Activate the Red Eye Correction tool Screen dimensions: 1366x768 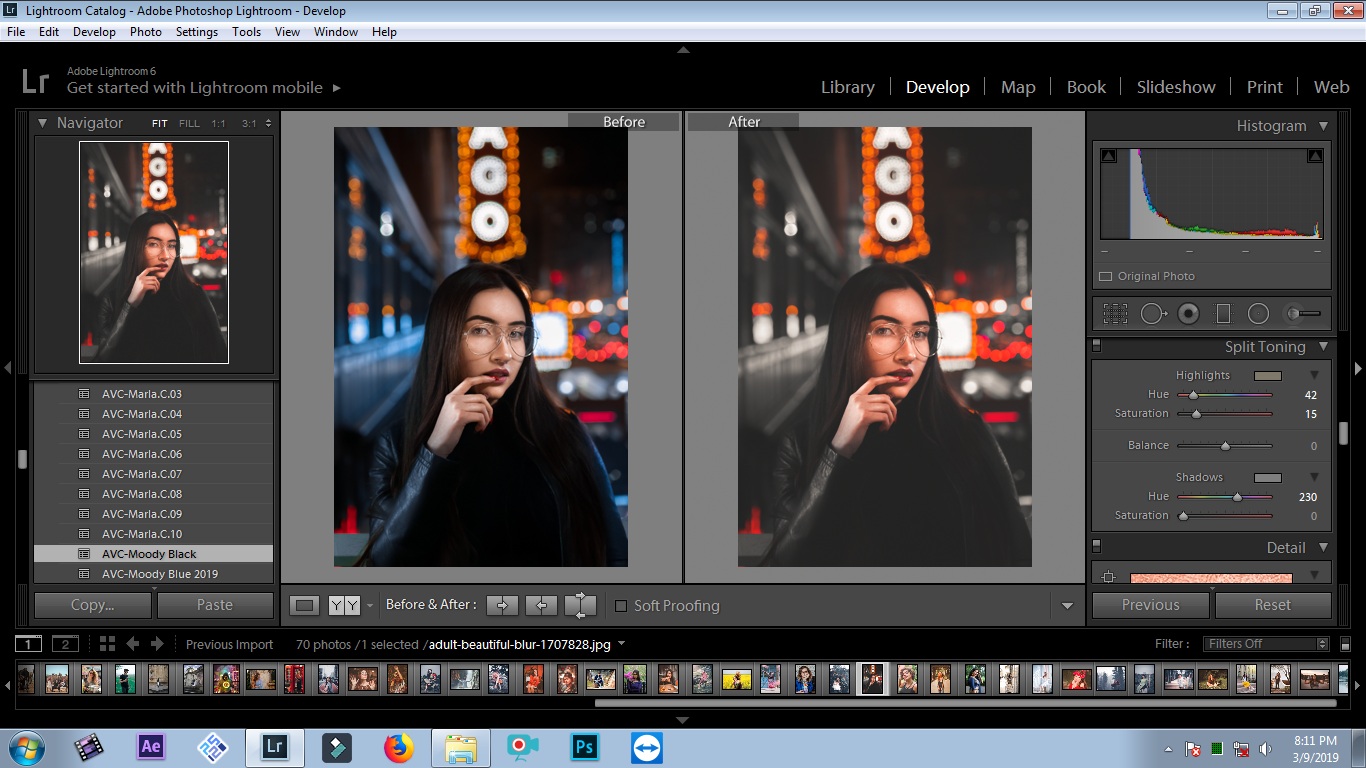click(x=1188, y=314)
